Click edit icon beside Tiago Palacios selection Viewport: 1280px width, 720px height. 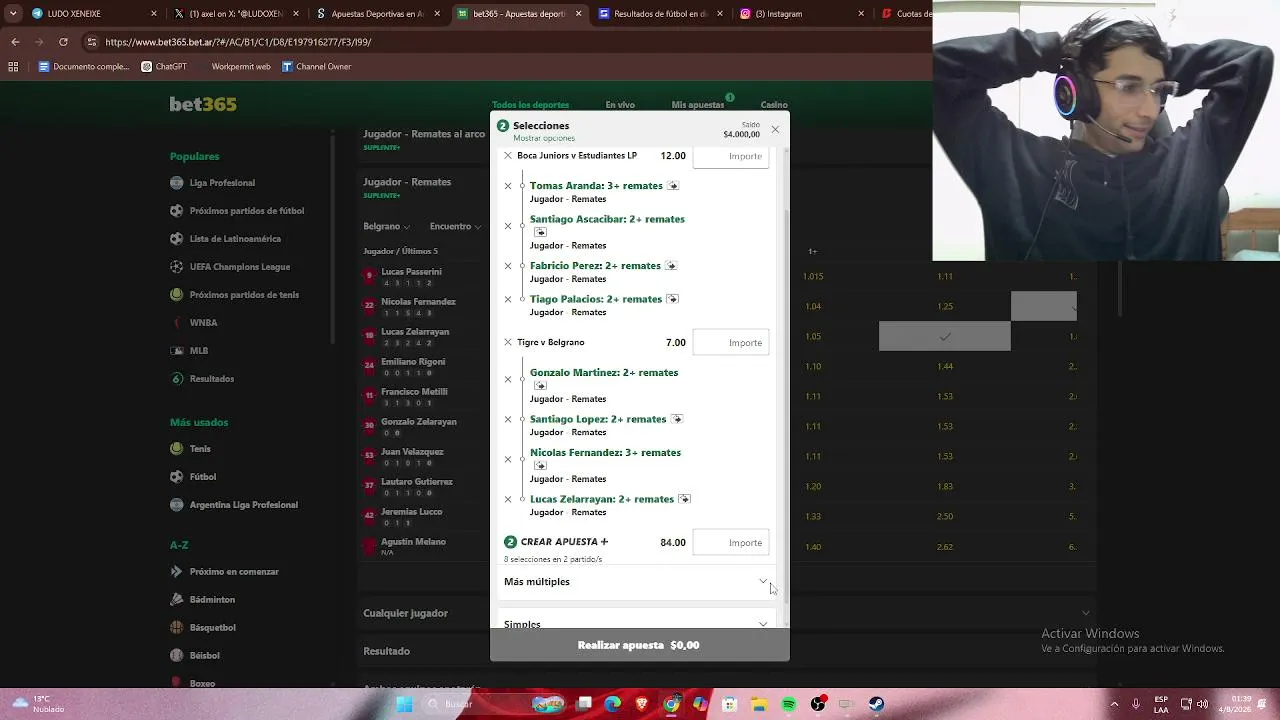pyautogui.click(x=672, y=299)
